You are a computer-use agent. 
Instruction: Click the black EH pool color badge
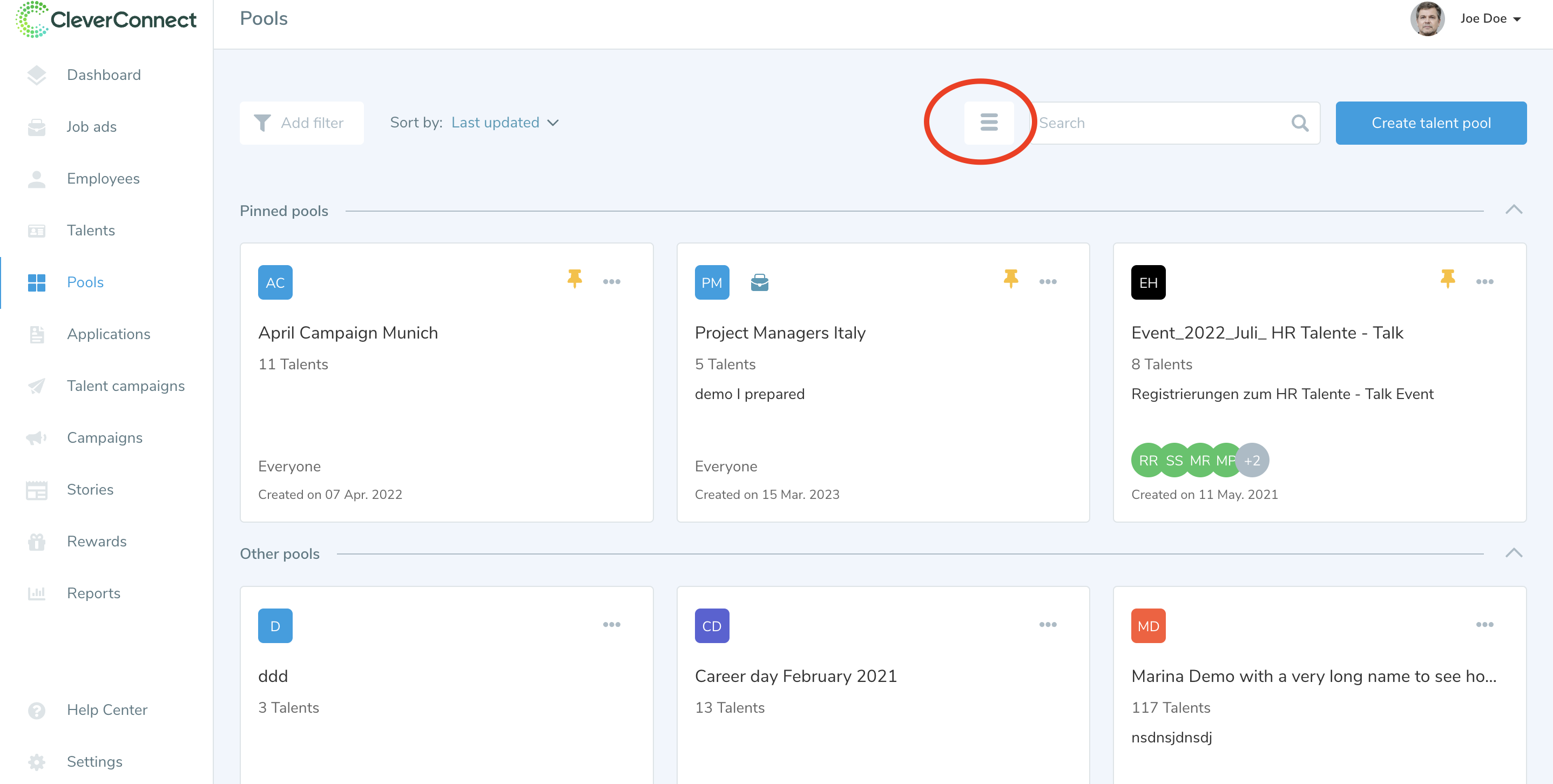(x=1147, y=282)
